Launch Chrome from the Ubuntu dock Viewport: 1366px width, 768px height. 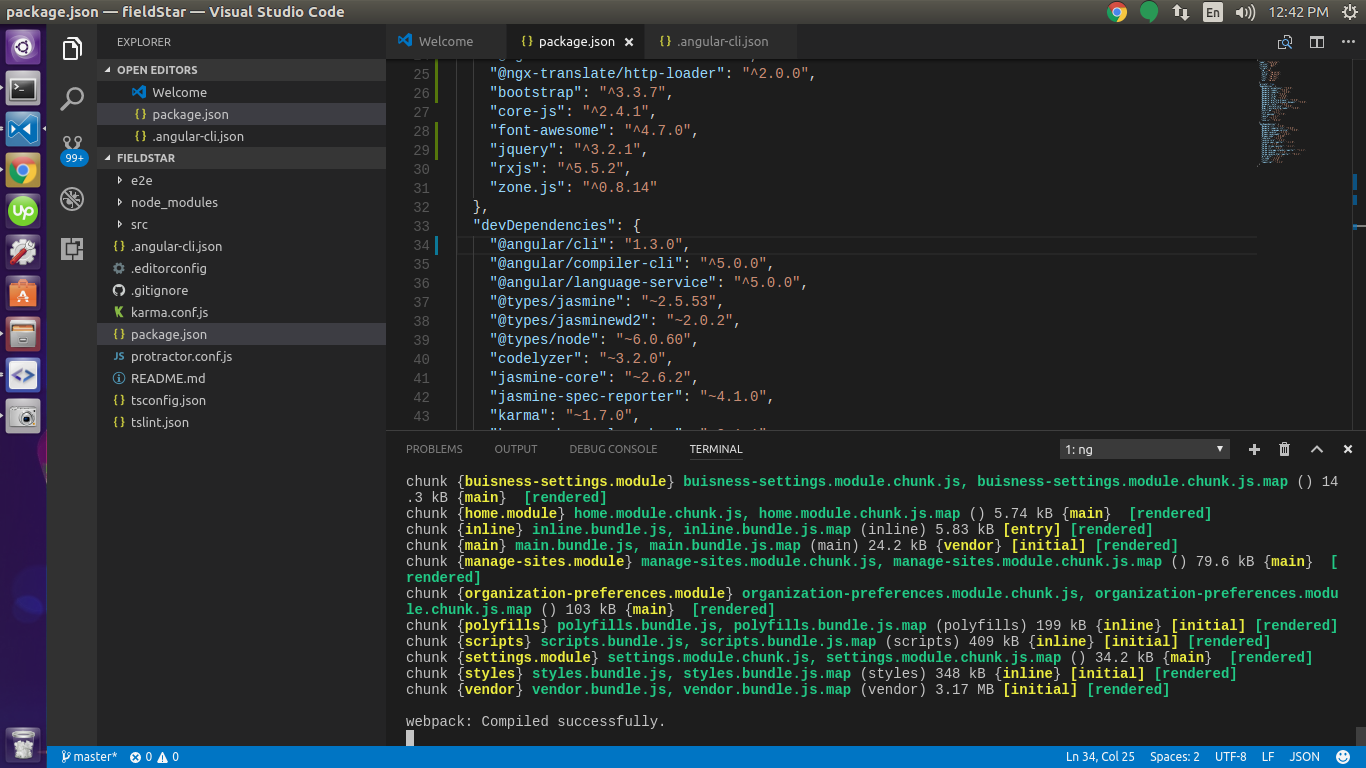22,170
